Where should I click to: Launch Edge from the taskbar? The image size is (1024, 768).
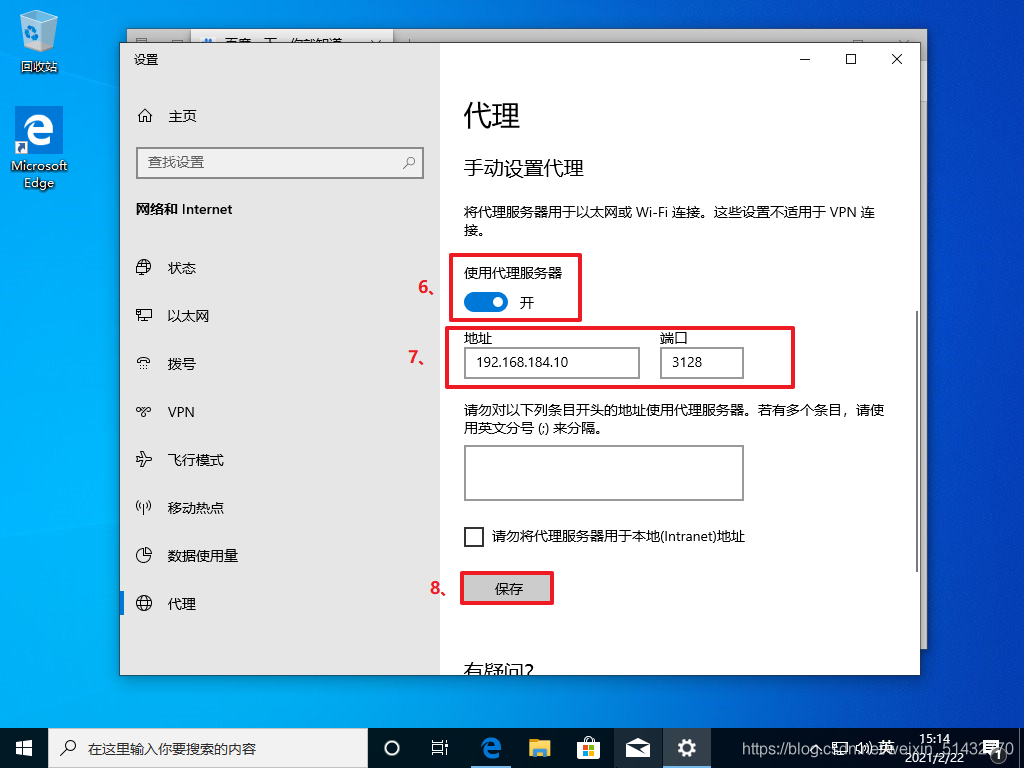(x=490, y=748)
